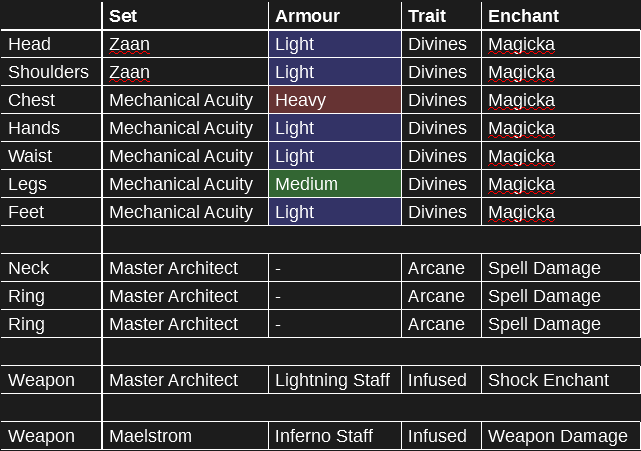641x451 pixels.
Task: Click the Enchant header cell
Action: (x=561, y=16)
